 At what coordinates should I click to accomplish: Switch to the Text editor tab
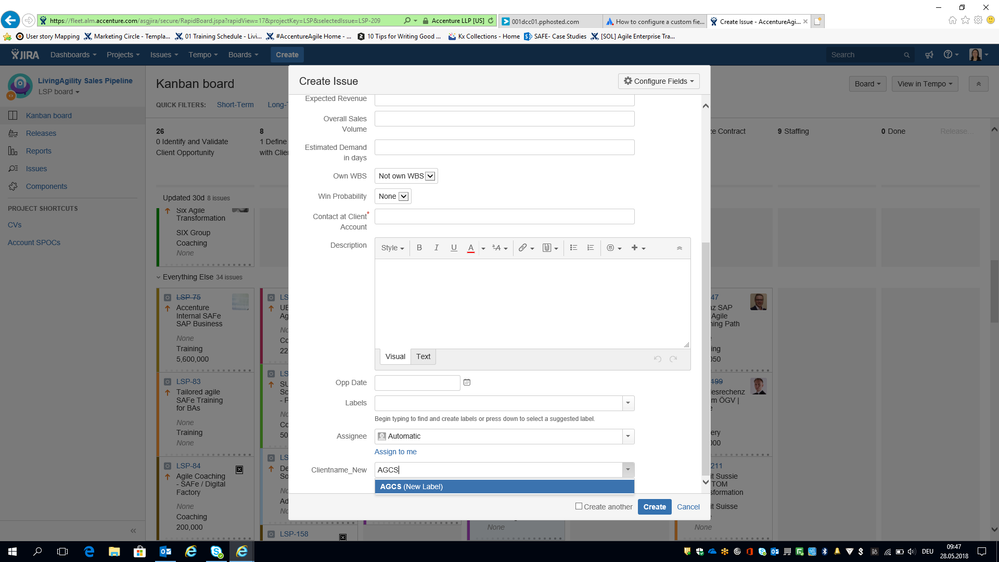pos(423,356)
